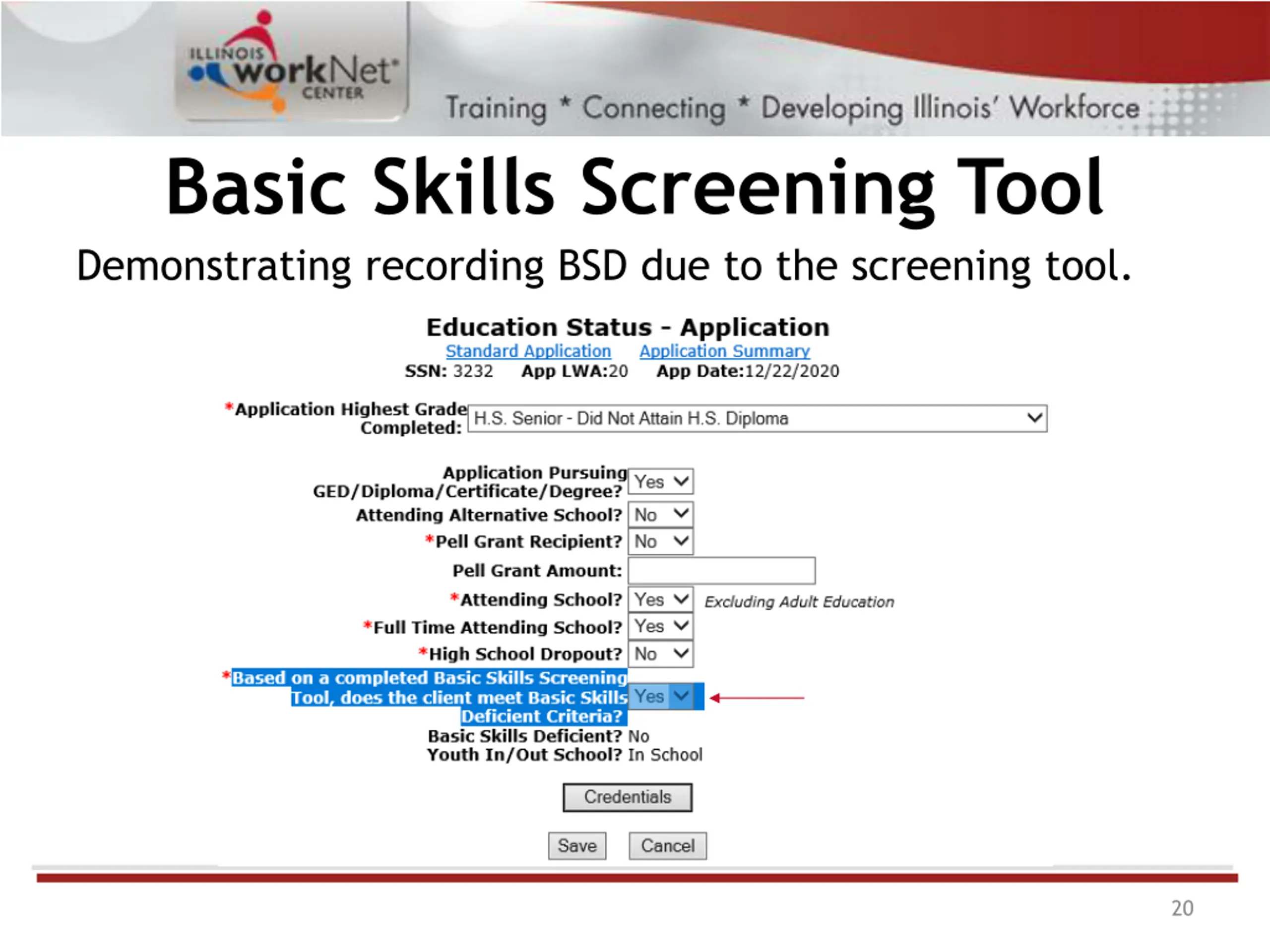
Task: Open High School Dropout dropdown
Action: pos(660,654)
